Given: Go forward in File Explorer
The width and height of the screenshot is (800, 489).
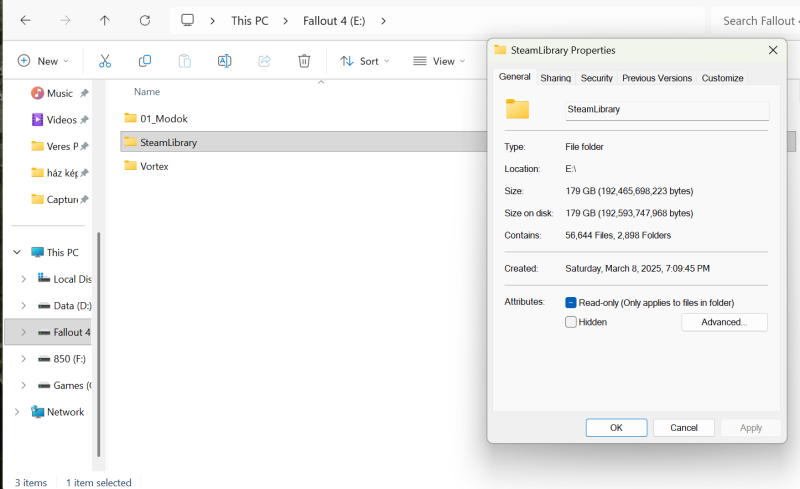Looking at the screenshot, I should 65,20.
